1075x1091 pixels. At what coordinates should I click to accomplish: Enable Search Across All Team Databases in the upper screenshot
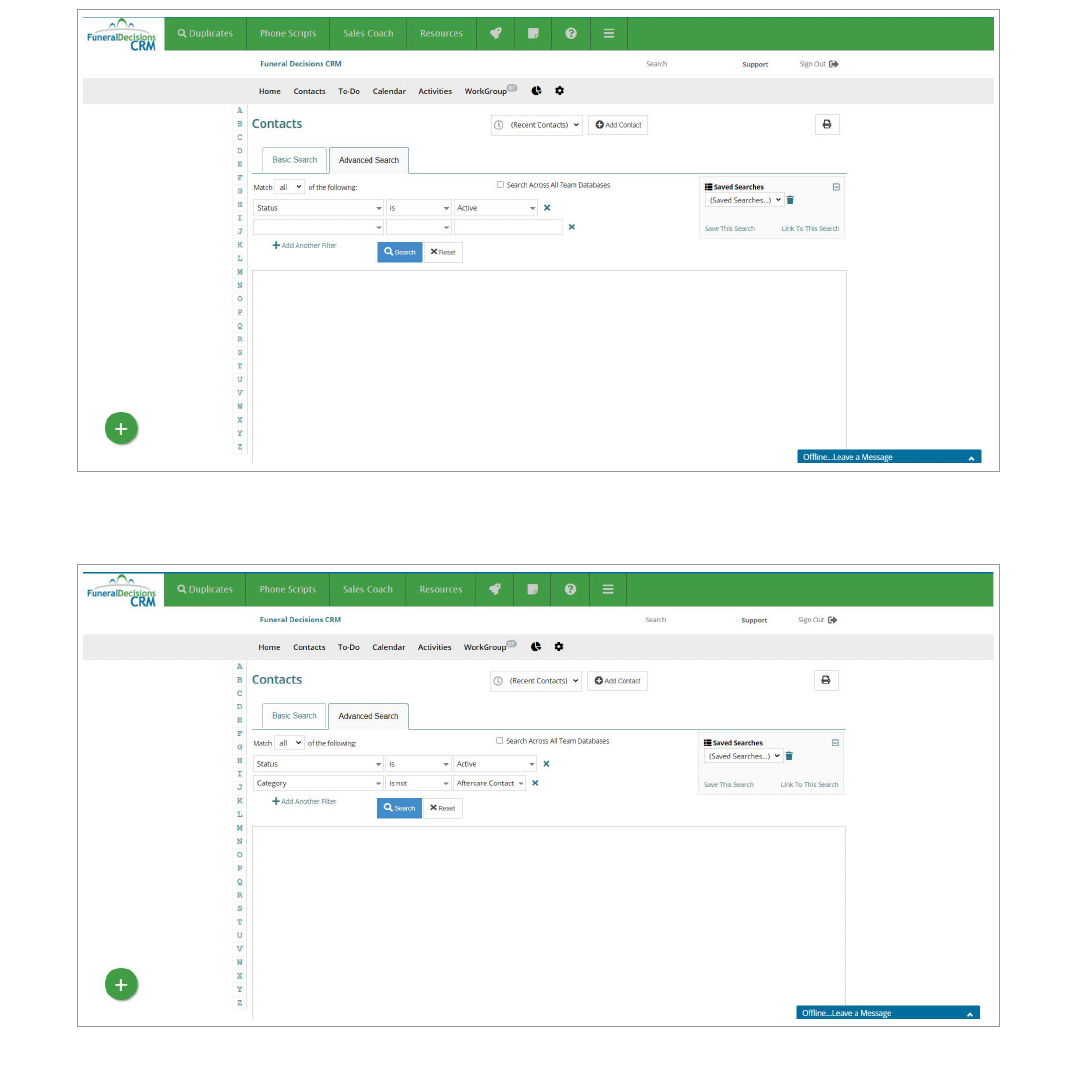click(501, 185)
